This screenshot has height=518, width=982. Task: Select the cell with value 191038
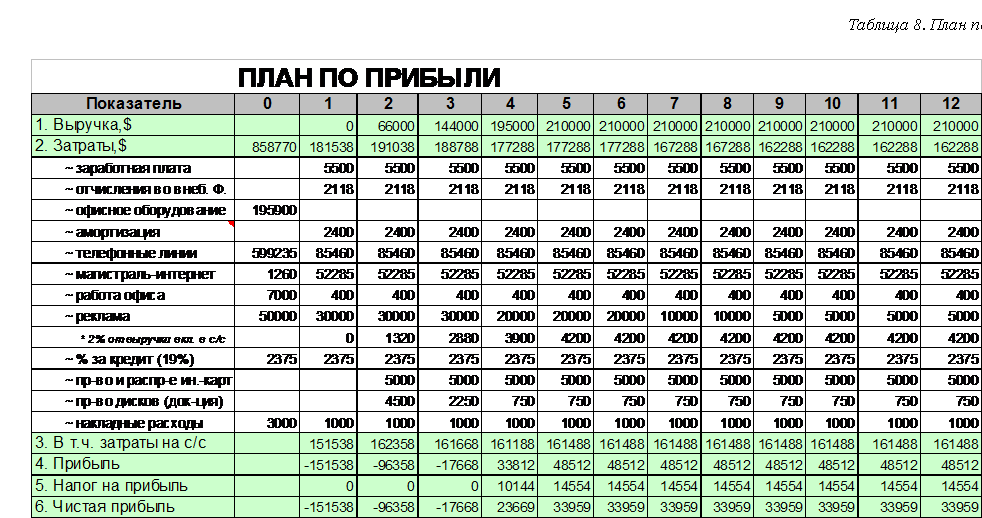click(x=387, y=147)
